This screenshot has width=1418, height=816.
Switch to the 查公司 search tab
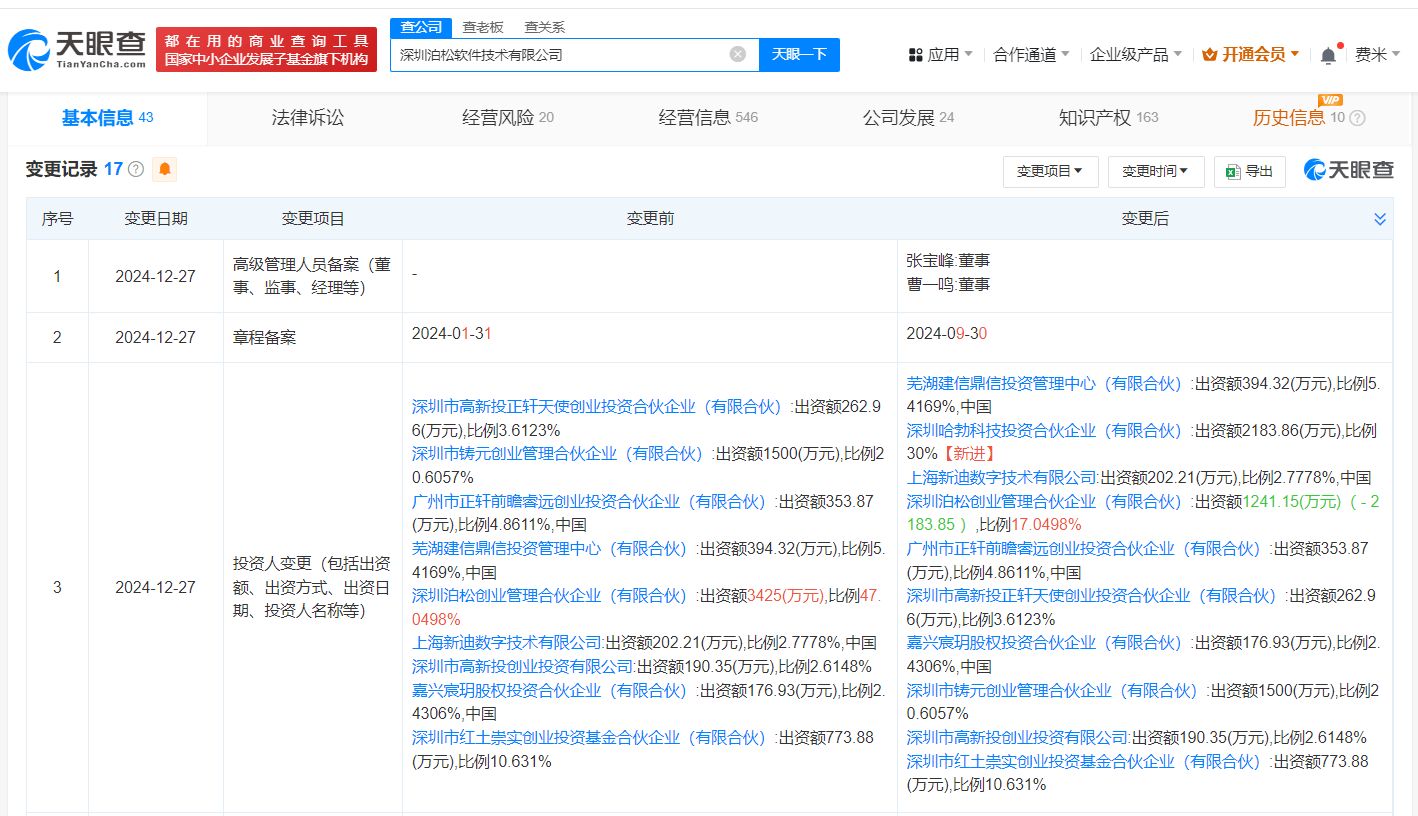421,27
